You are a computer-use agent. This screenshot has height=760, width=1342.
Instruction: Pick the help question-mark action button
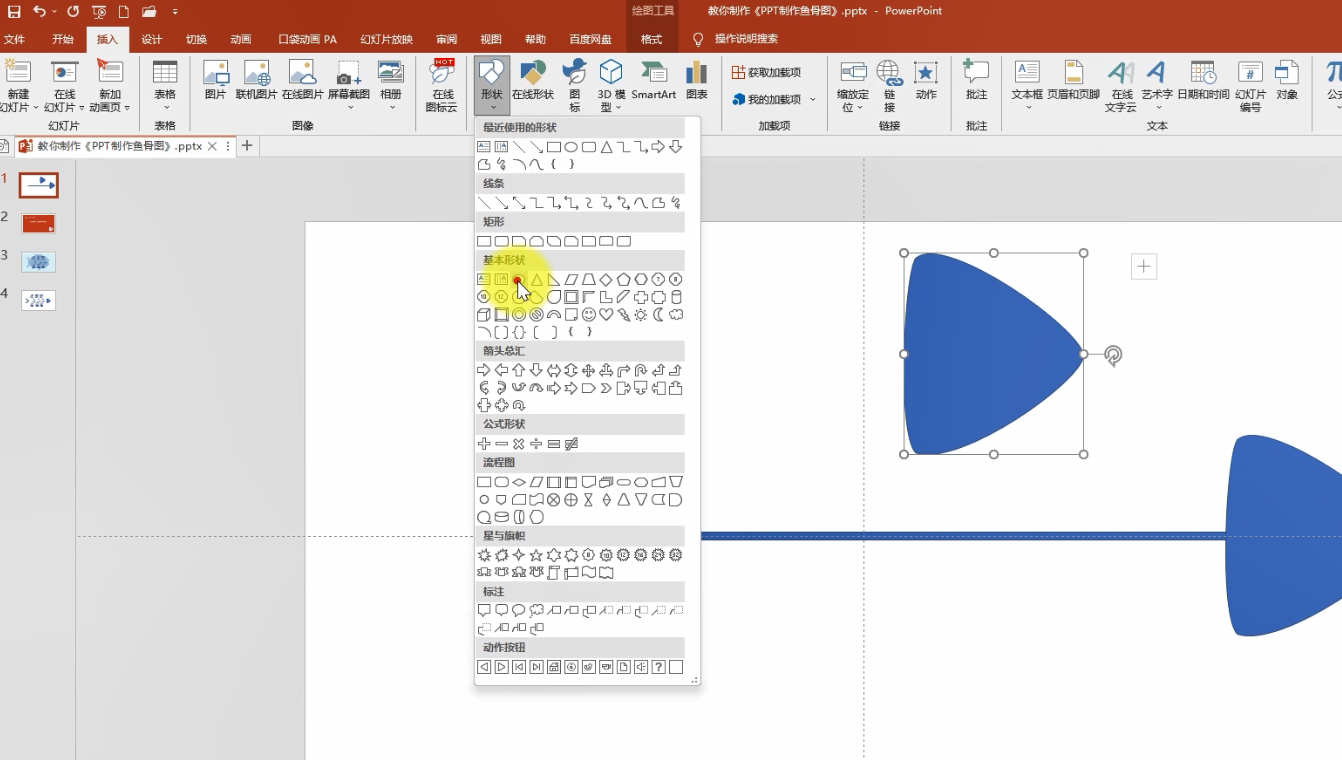click(659, 667)
